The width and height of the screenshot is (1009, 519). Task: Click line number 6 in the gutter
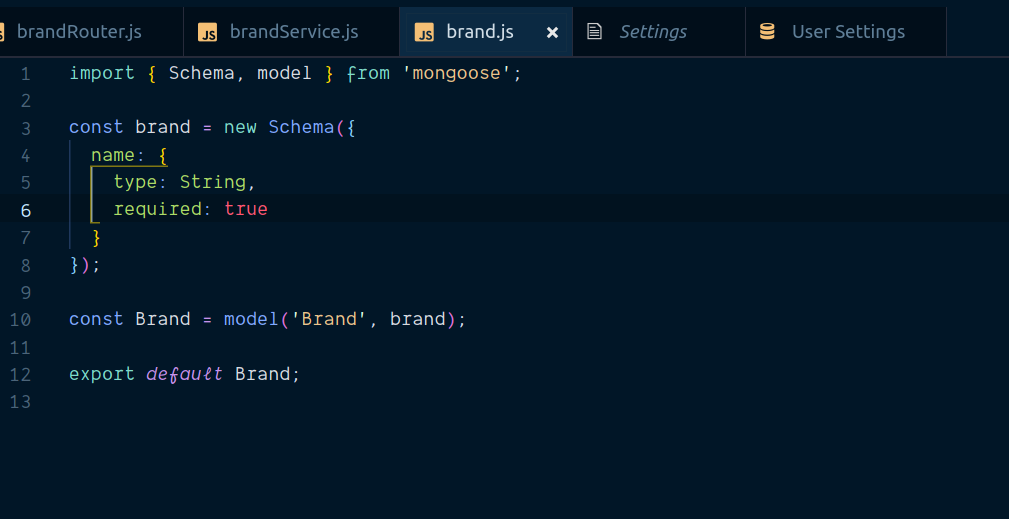click(x=25, y=211)
